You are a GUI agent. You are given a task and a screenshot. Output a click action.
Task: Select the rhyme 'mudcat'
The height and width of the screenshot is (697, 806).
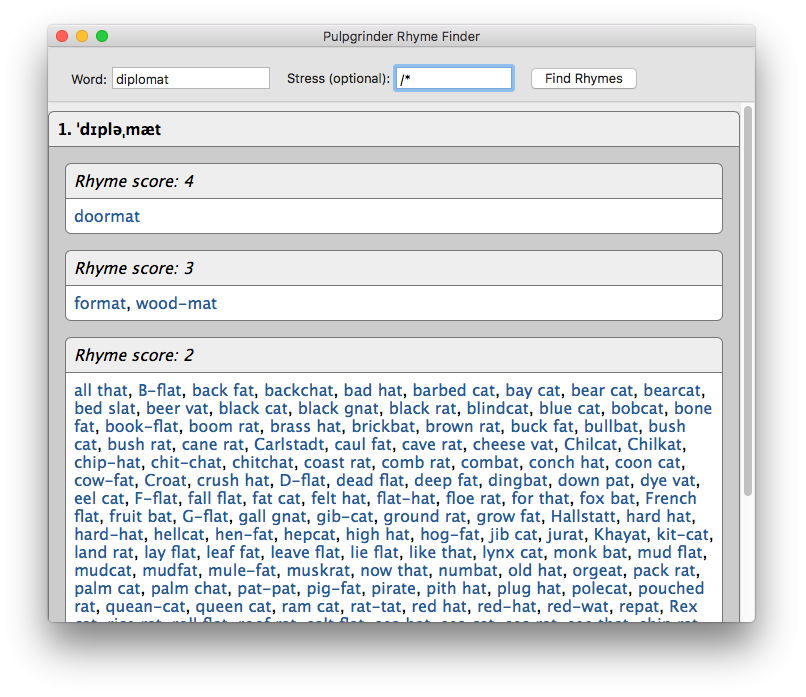[x=103, y=571]
